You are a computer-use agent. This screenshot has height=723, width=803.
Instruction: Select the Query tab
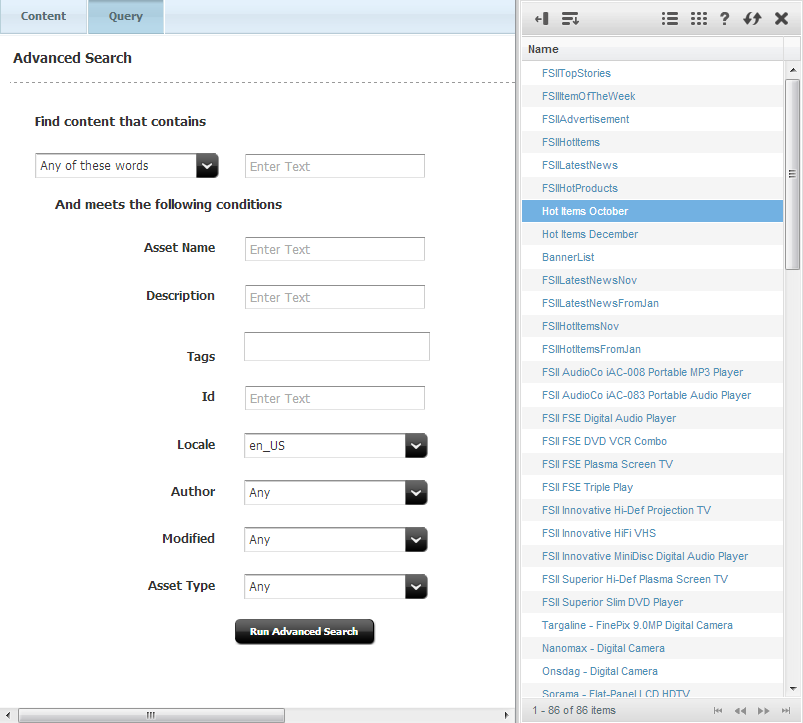pos(126,16)
